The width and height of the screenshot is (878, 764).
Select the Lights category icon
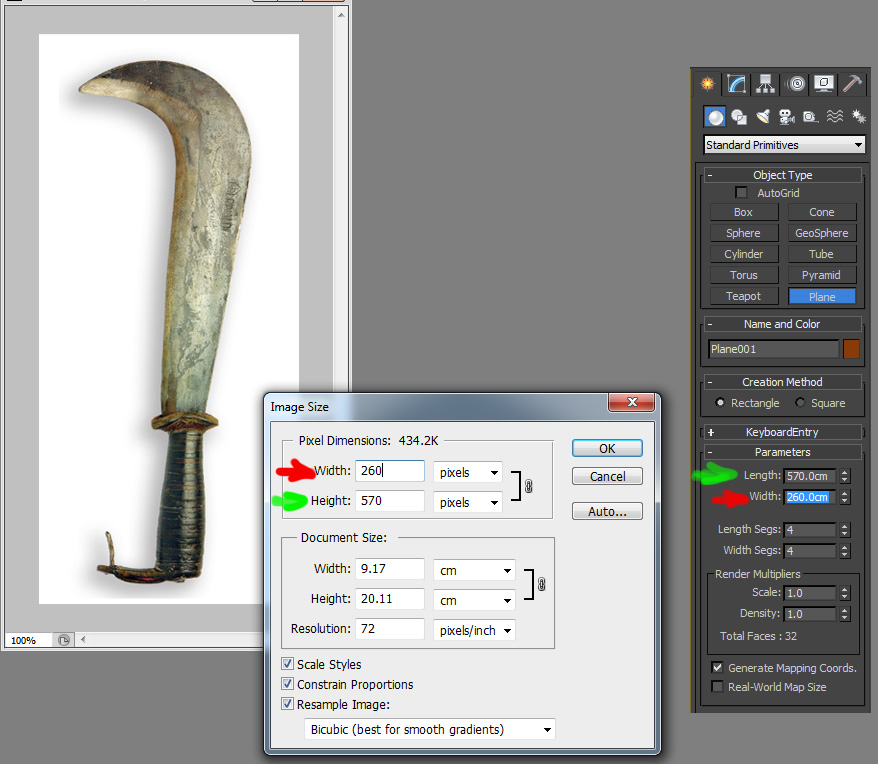click(x=763, y=117)
